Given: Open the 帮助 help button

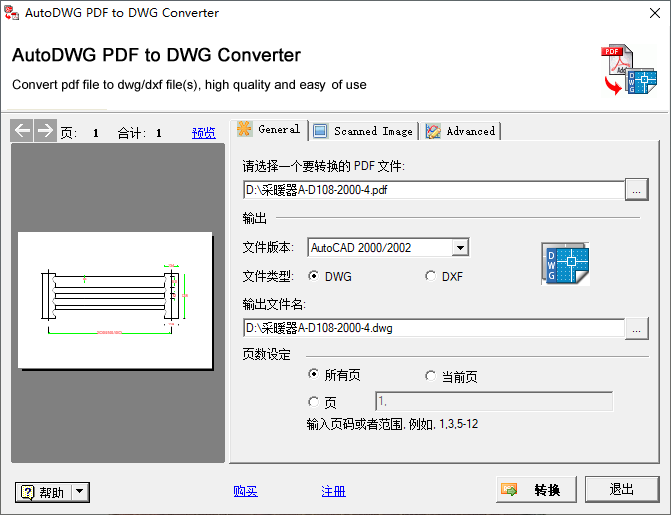Looking at the screenshot, I should point(45,492).
